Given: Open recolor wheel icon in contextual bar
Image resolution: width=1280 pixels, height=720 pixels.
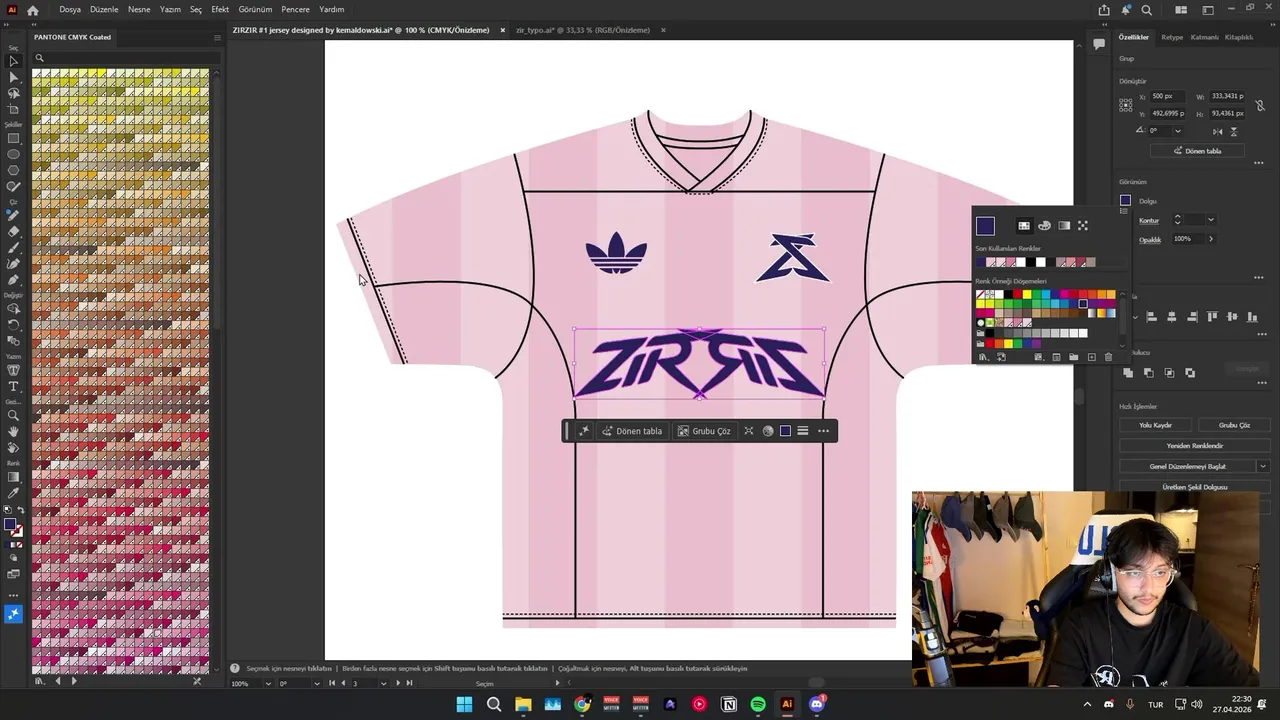Looking at the screenshot, I should [x=768, y=431].
